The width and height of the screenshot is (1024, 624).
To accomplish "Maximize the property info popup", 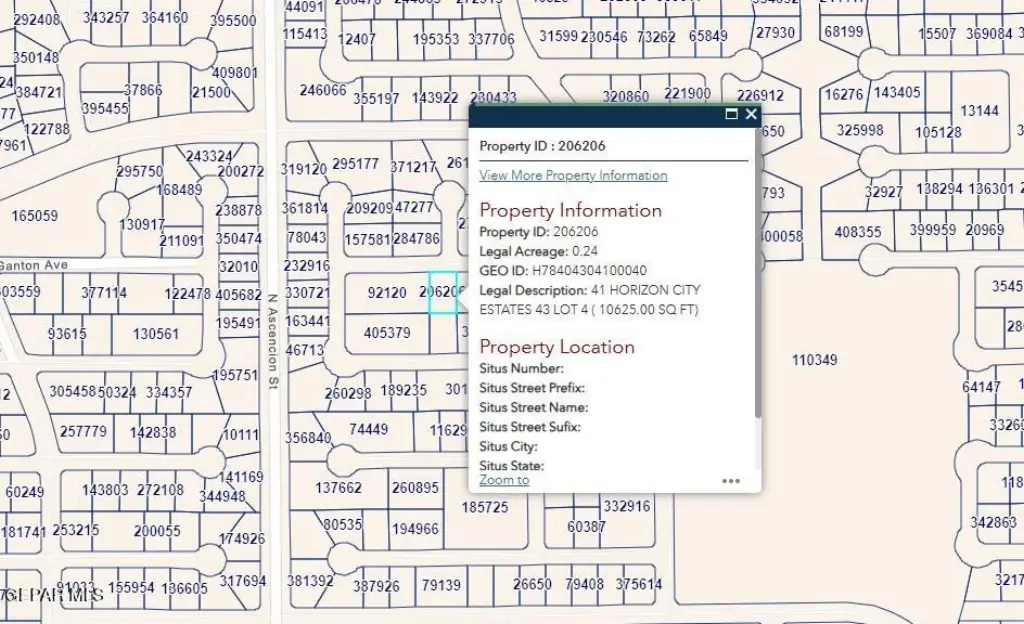I will (731, 115).
